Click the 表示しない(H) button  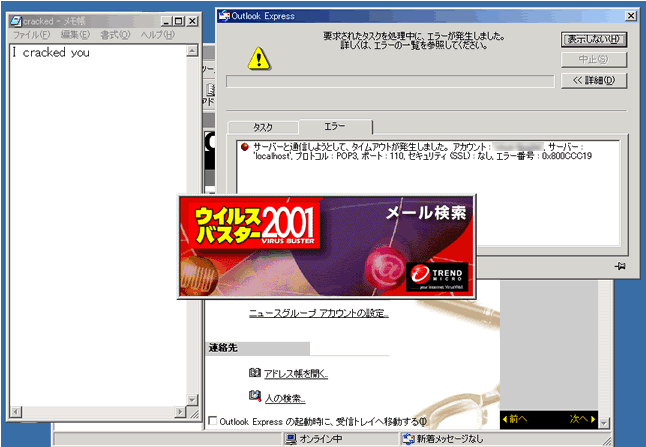pos(594,40)
